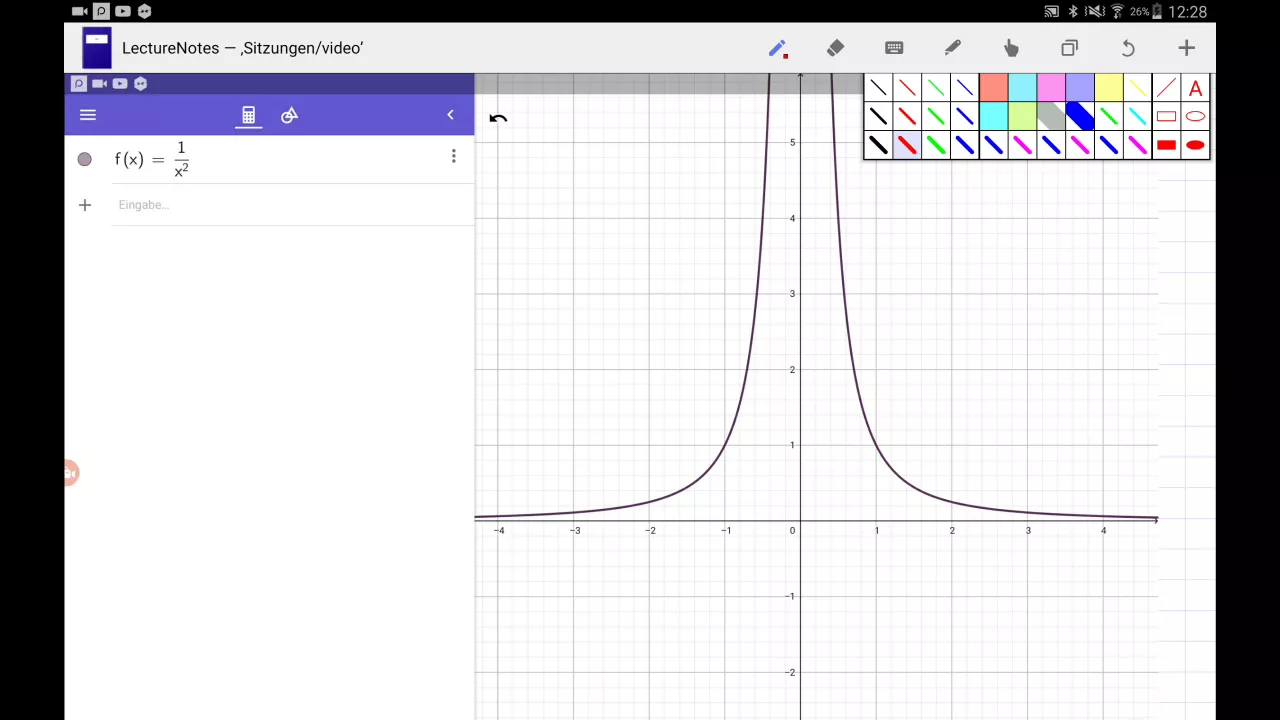Screen dimensions: 1280x720
Task: Choose the cyan line pen
Action: click(1138, 117)
